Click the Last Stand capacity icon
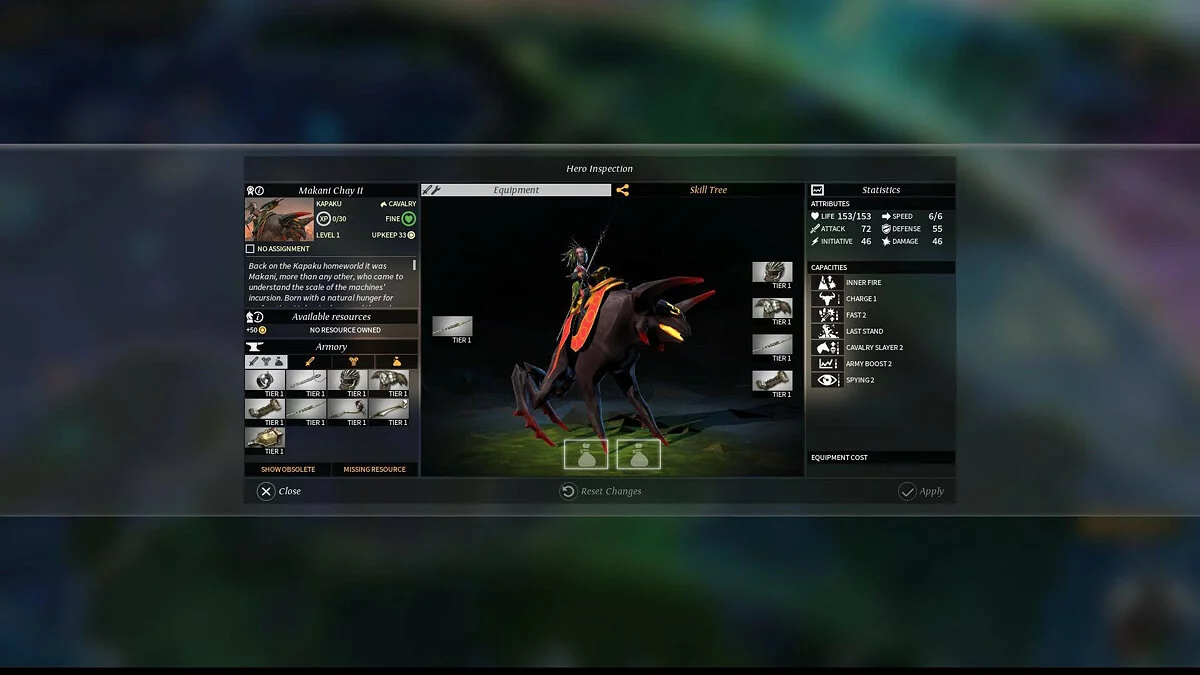 [826, 331]
